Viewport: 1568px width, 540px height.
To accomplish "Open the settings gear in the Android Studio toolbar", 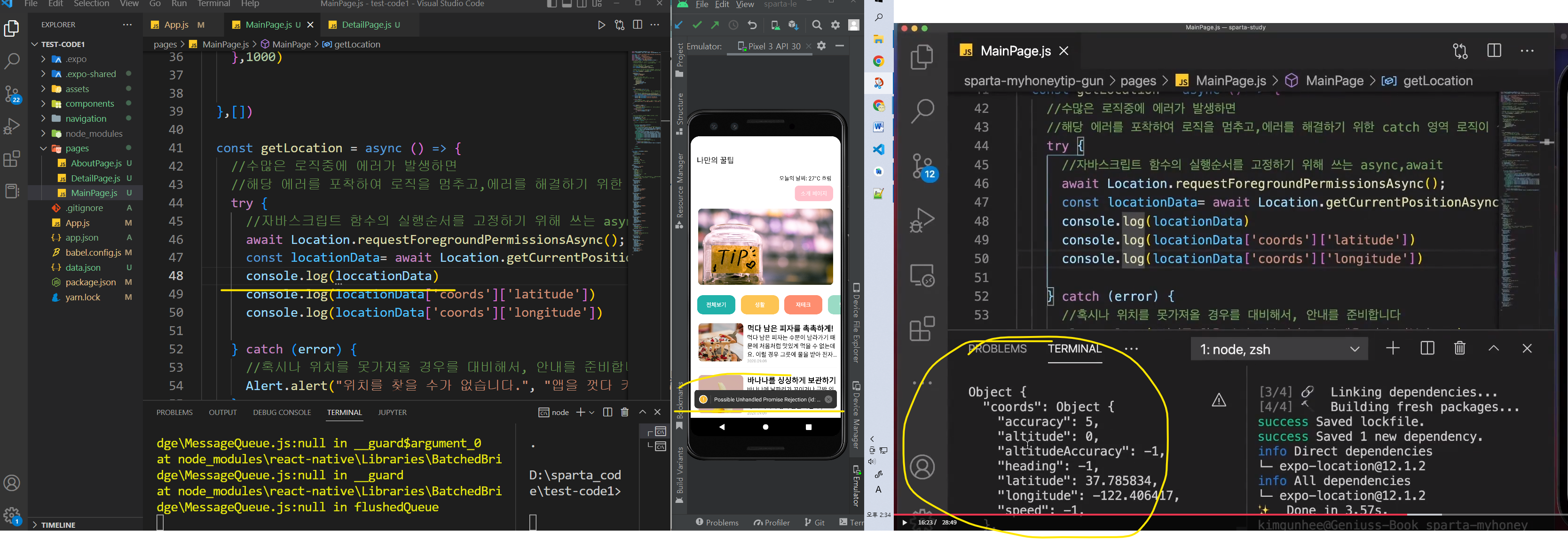I will (836, 25).
